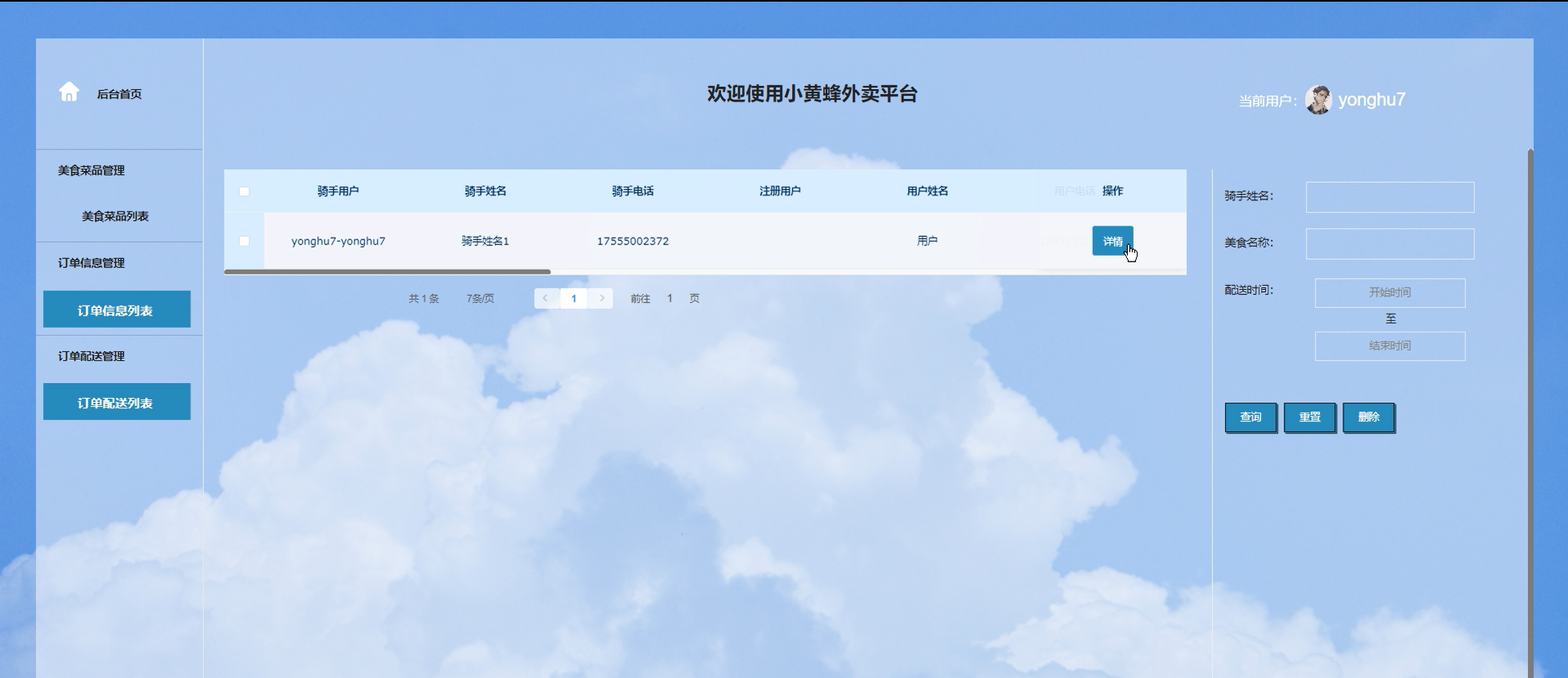The image size is (1568, 678).
Task: Click the yonghu7-yonghu7 cell
Action: click(x=338, y=241)
